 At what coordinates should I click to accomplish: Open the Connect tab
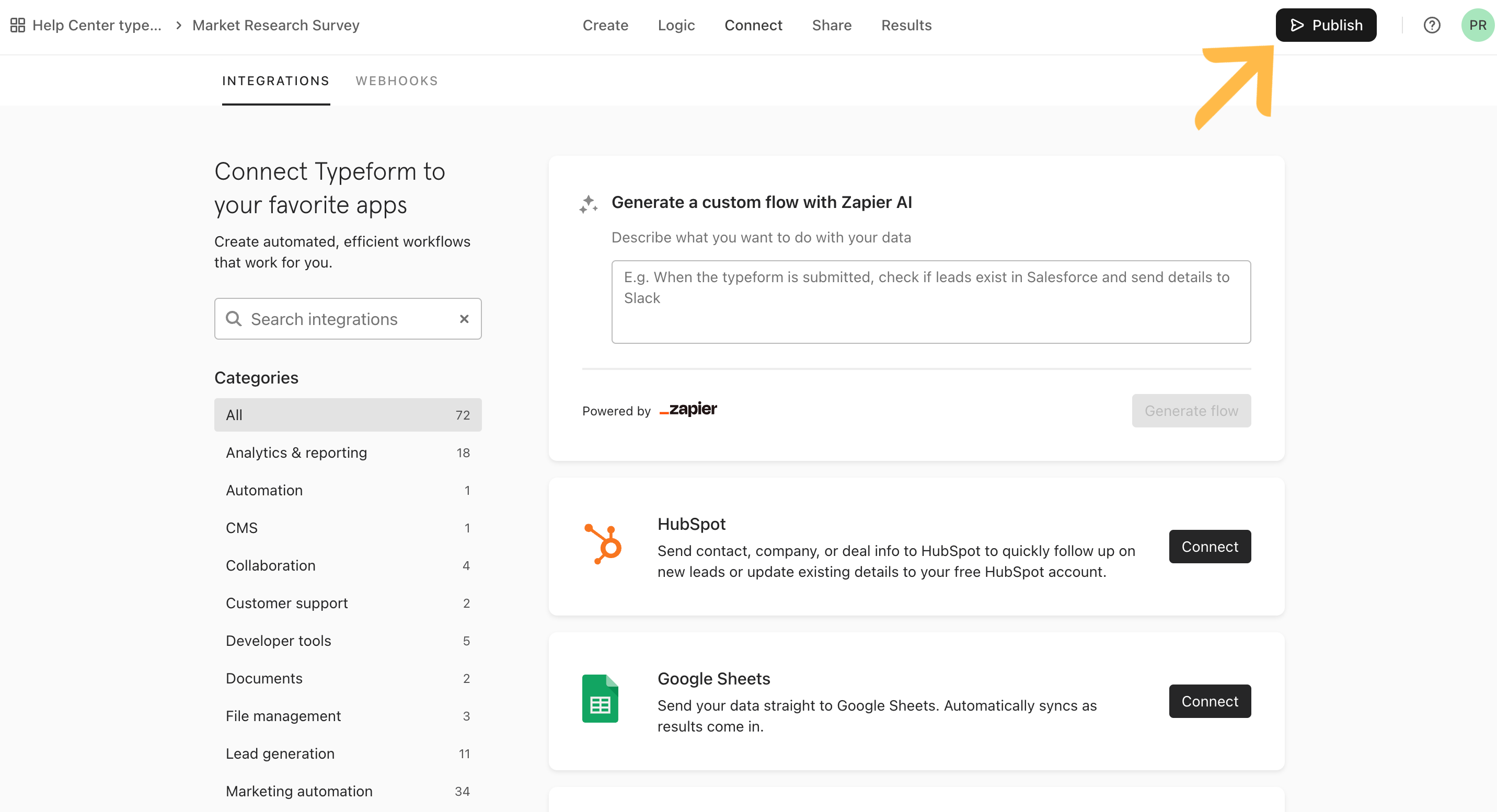[753, 25]
